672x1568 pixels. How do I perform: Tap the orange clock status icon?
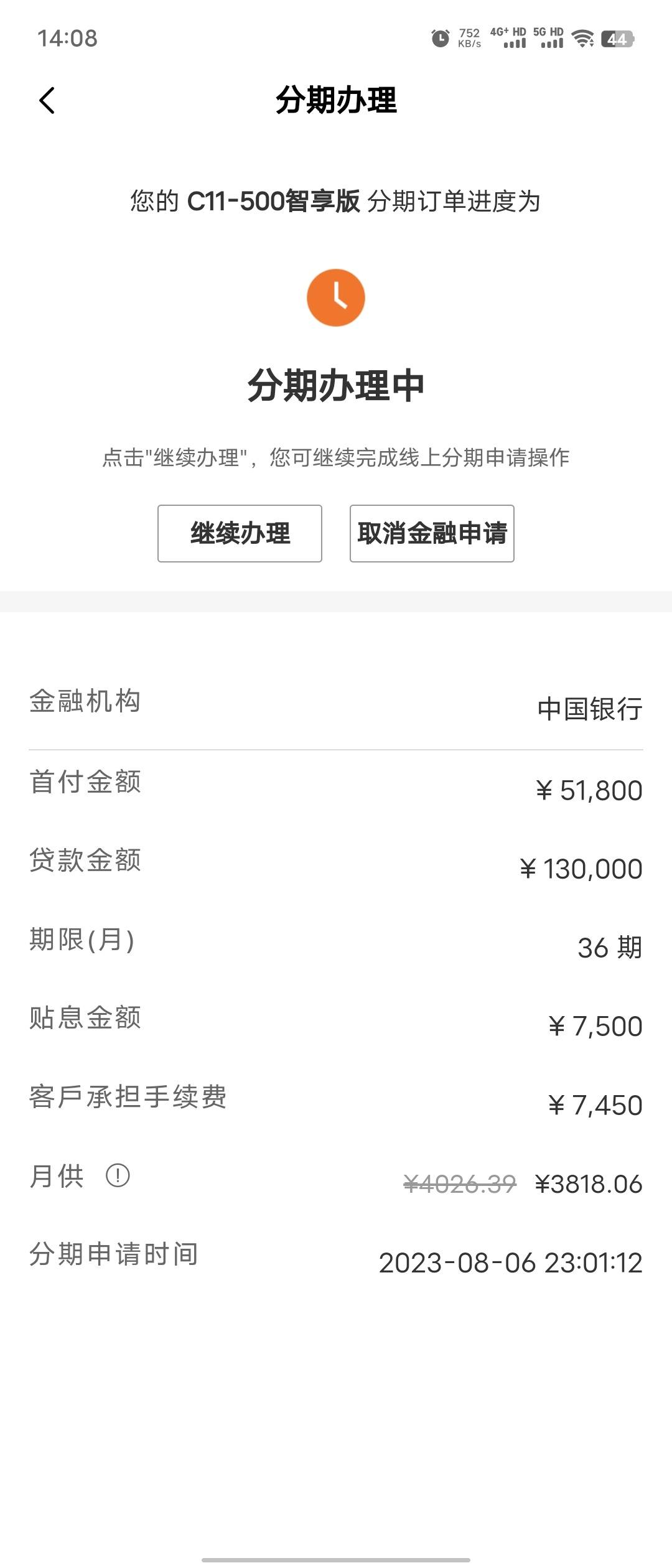[336, 297]
